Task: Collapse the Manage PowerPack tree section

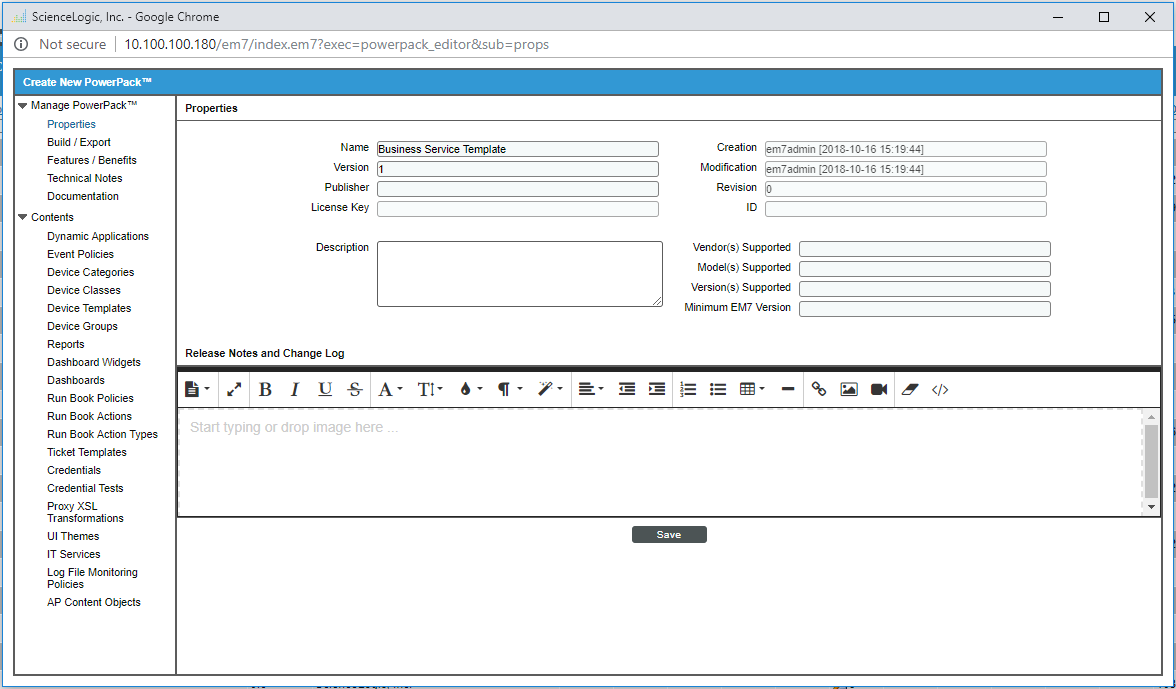Action: coord(23,106)
